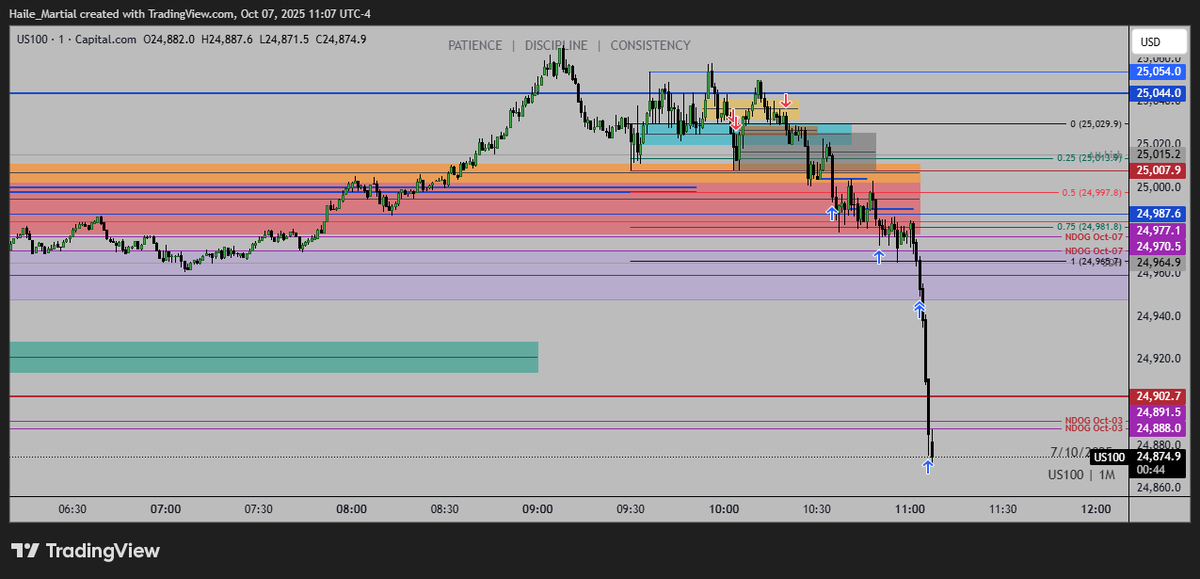This screenshot has width=1200, height=579.
Task: Click the 24,902.7 red price label
Action: pyautogui.click(x=1158, y=396)
